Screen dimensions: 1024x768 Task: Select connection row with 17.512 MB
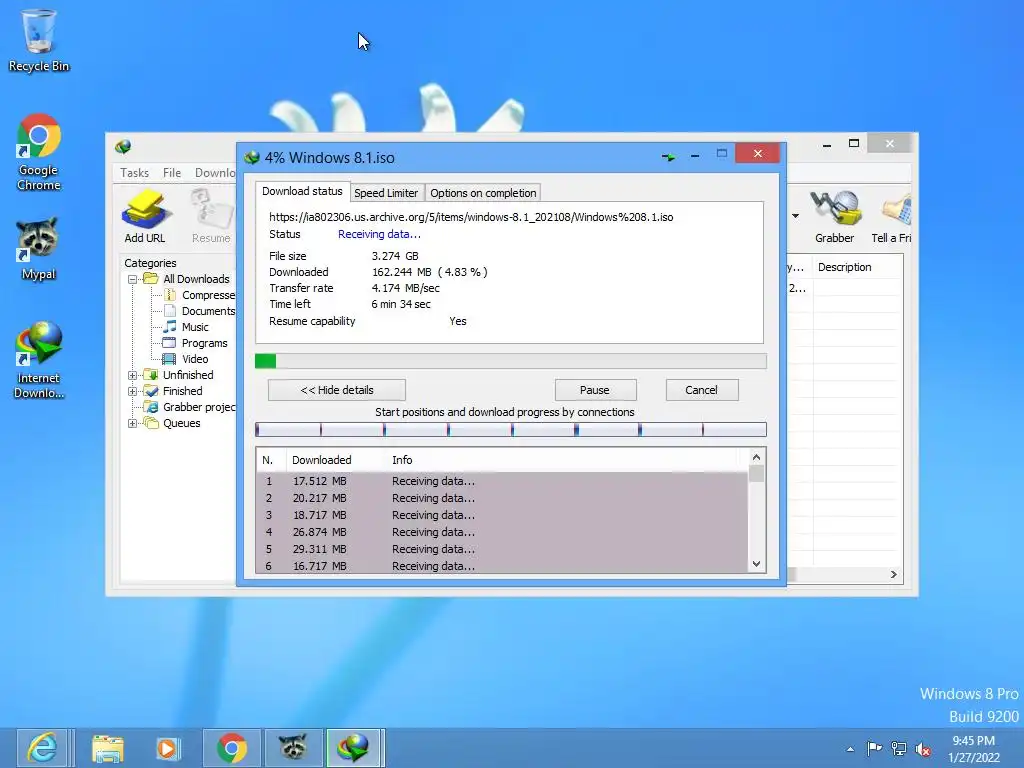tap(502, 481)
